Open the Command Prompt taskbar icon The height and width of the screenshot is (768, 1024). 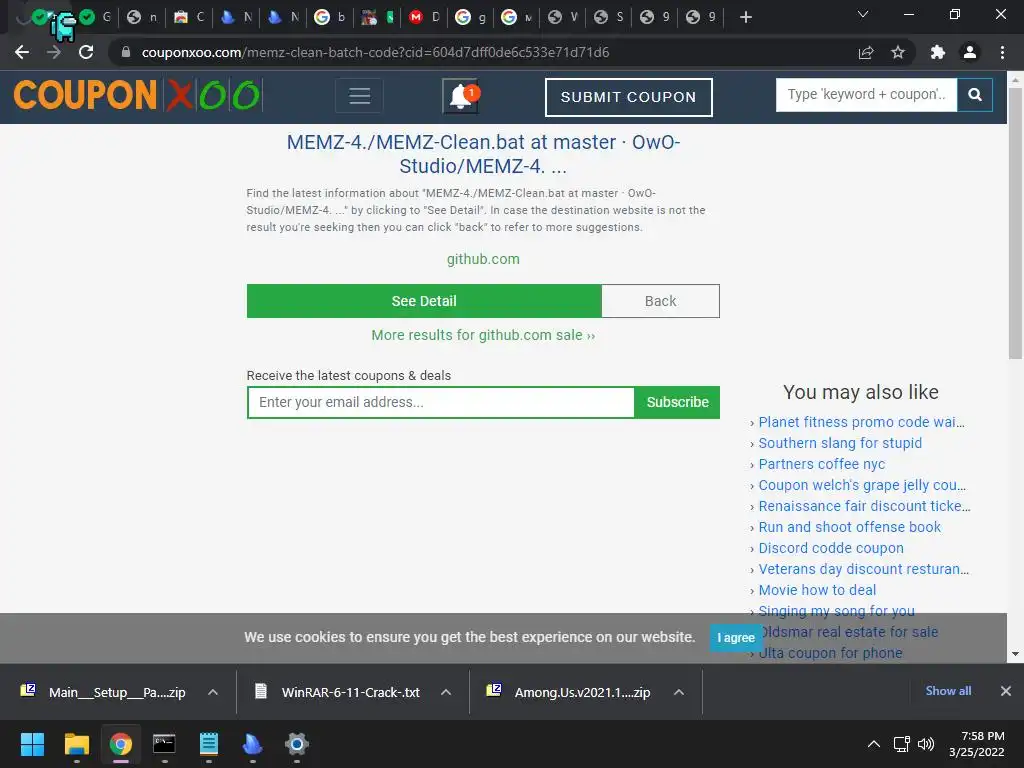(x=164, y=744)
